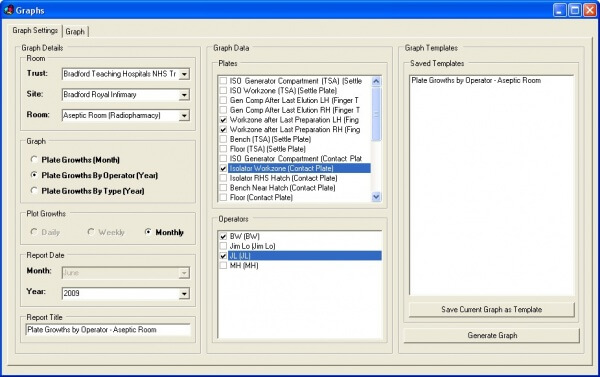Click the disabled Month dropdown arrow

tap(184, 273)
